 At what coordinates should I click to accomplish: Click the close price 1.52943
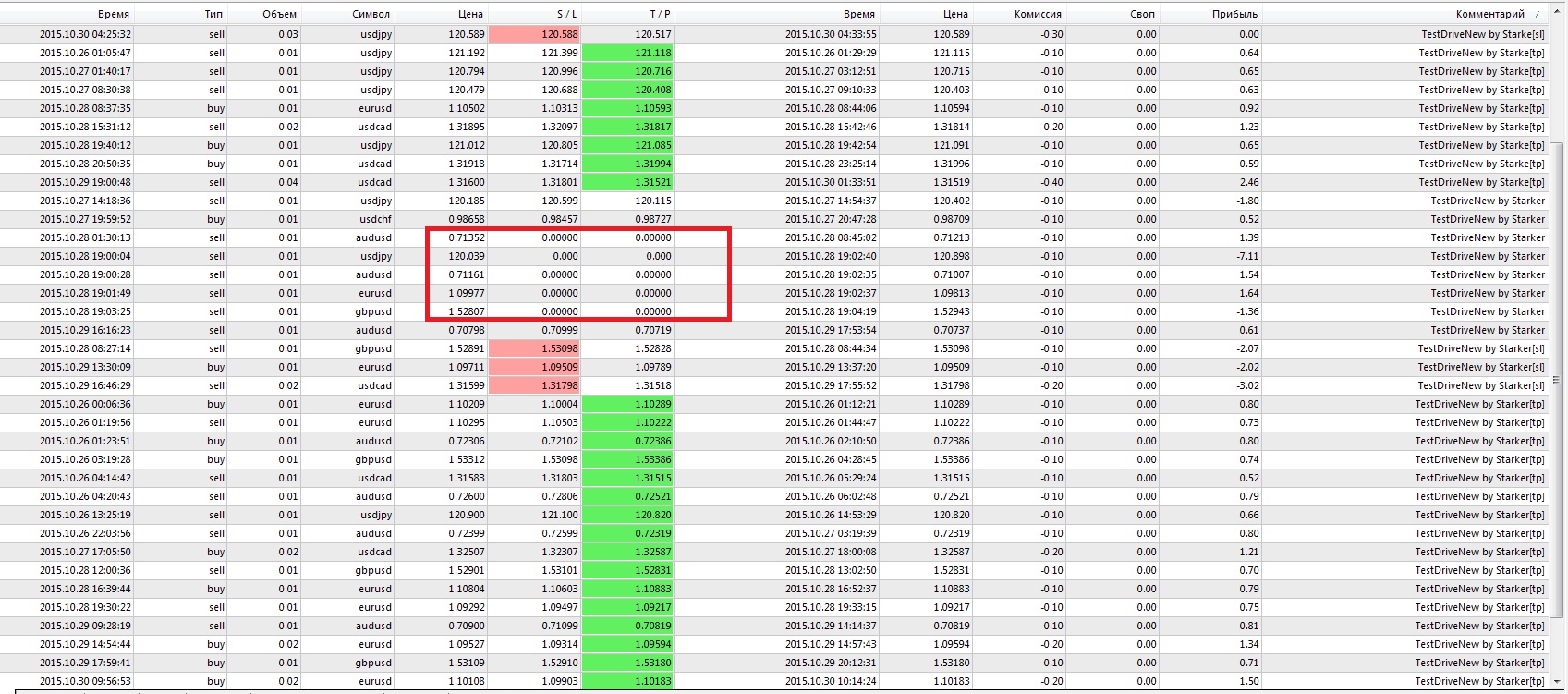pos(951,311)
